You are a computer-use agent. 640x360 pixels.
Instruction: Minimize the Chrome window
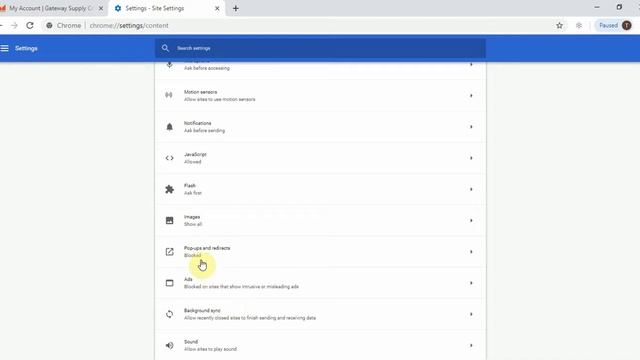pos(597,7)
